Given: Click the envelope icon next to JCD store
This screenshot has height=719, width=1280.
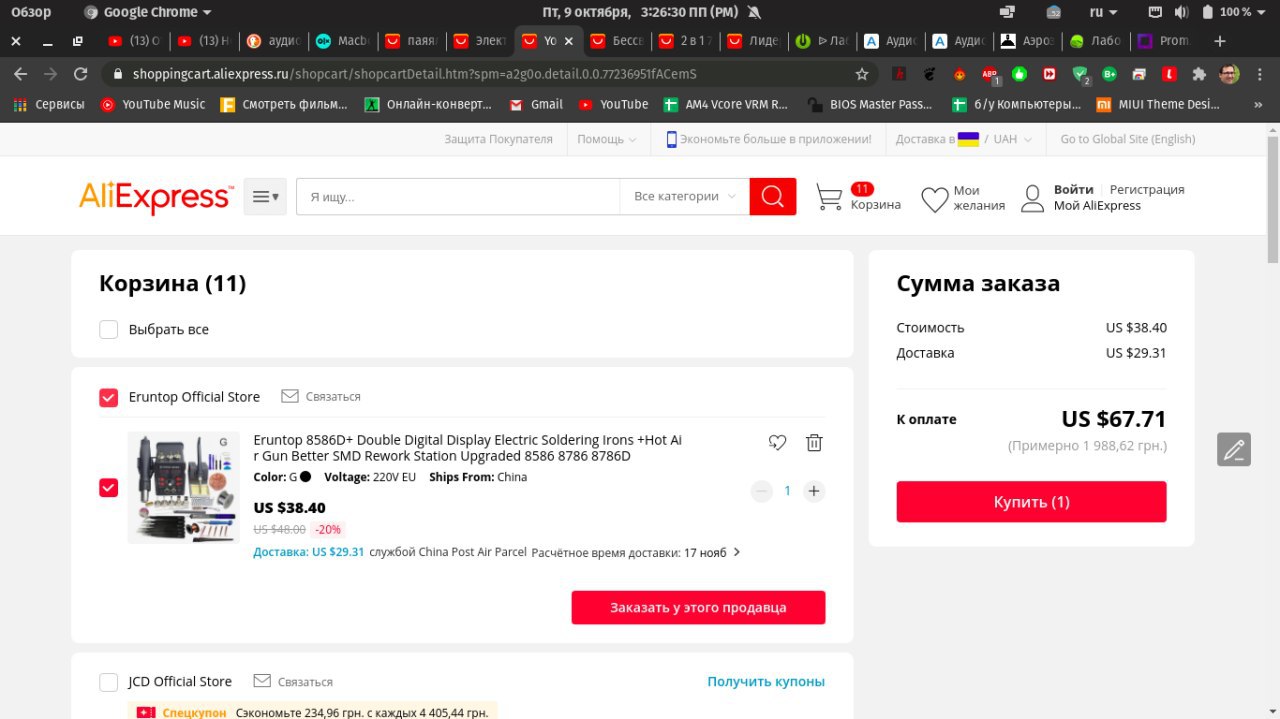Looking at the screenshot, I should coord(262,681).
